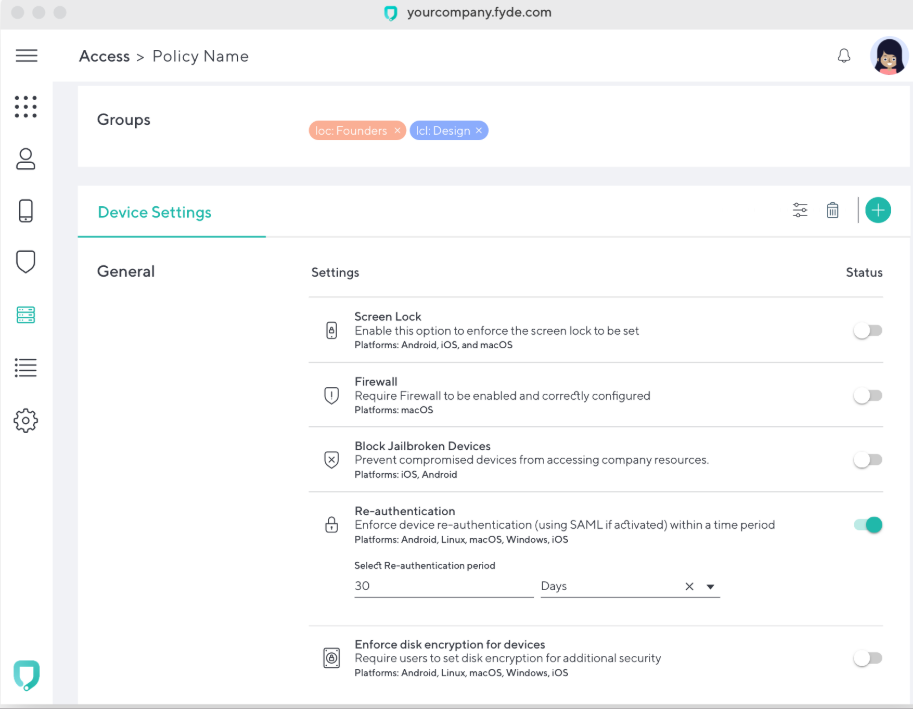Enable Block Jailbroken Devices toggle
This screenshot has width=913, height=709.
pos(867,460)
